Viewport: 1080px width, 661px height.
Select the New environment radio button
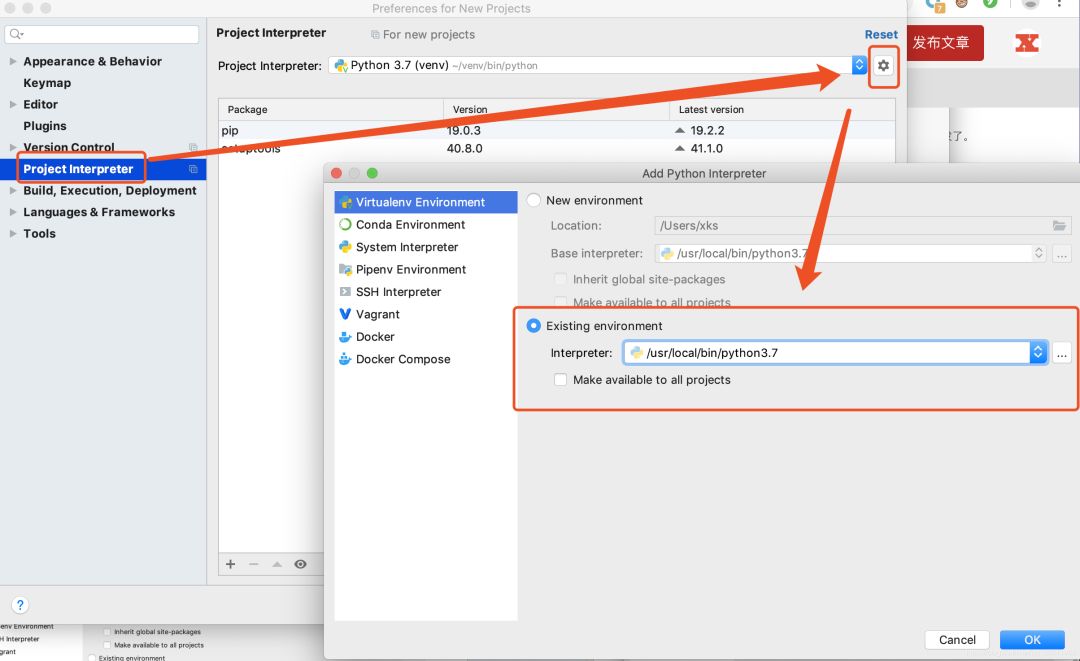534,200
